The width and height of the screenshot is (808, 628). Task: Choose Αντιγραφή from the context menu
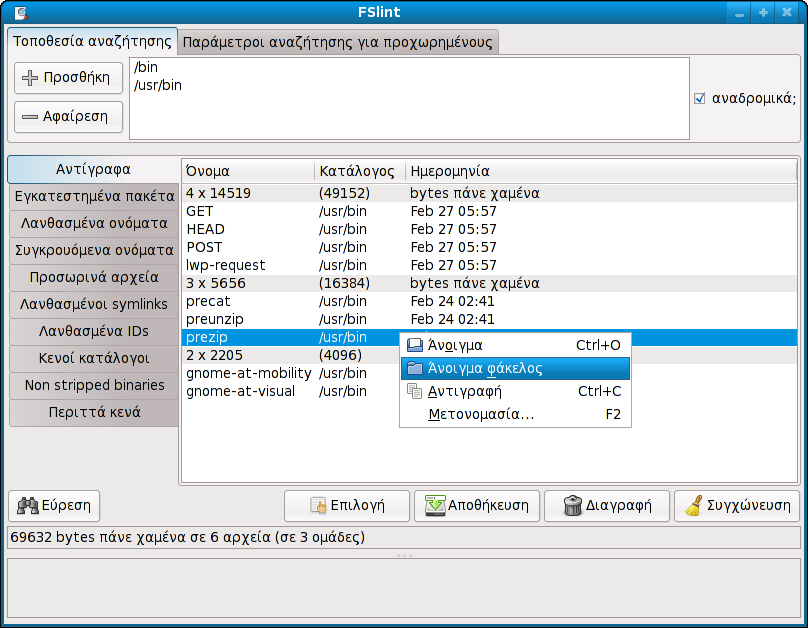pyautogui.click(x=515, y=392)
